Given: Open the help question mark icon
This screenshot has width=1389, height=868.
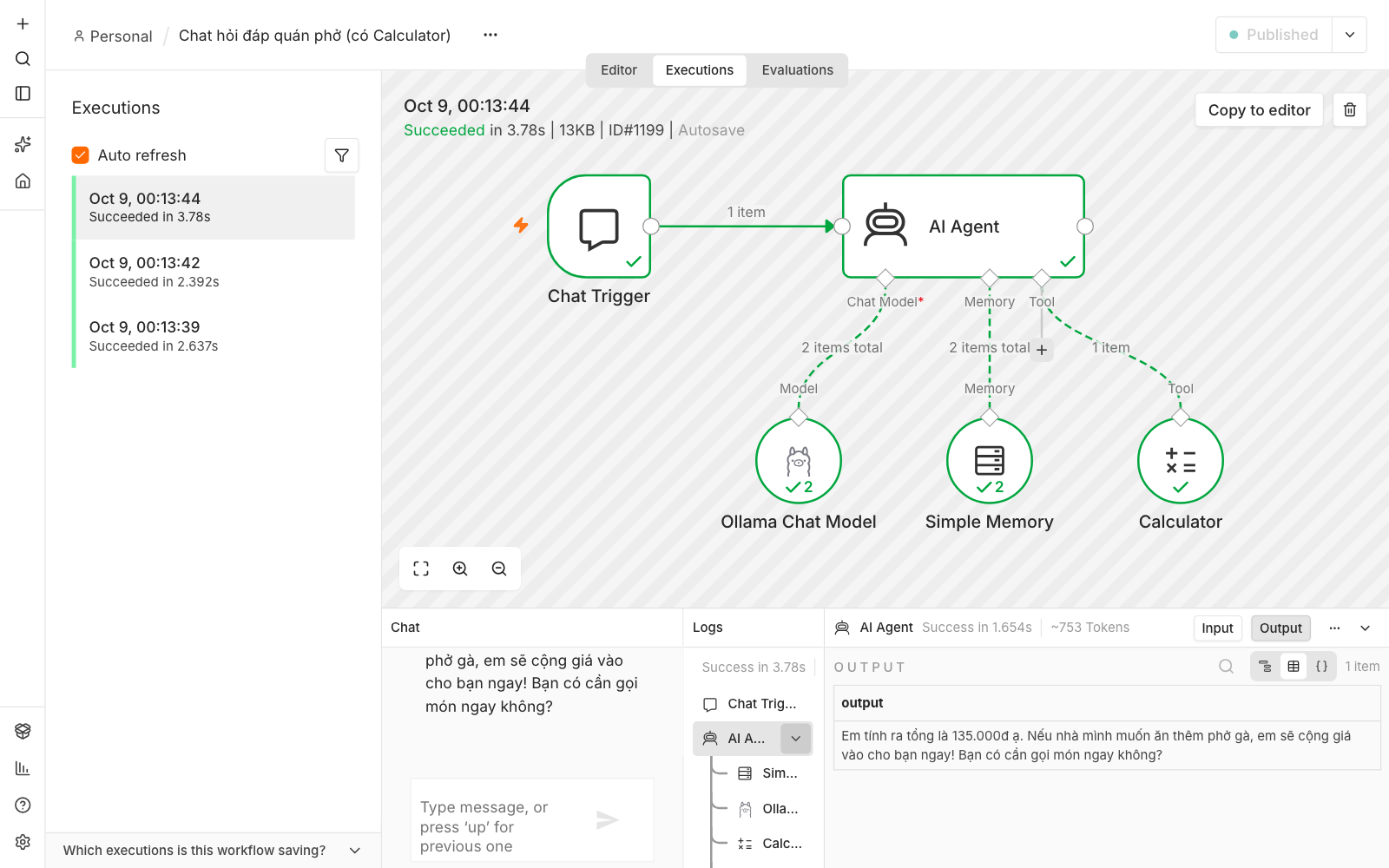Looking at the screenshot, I should [23, 805].
